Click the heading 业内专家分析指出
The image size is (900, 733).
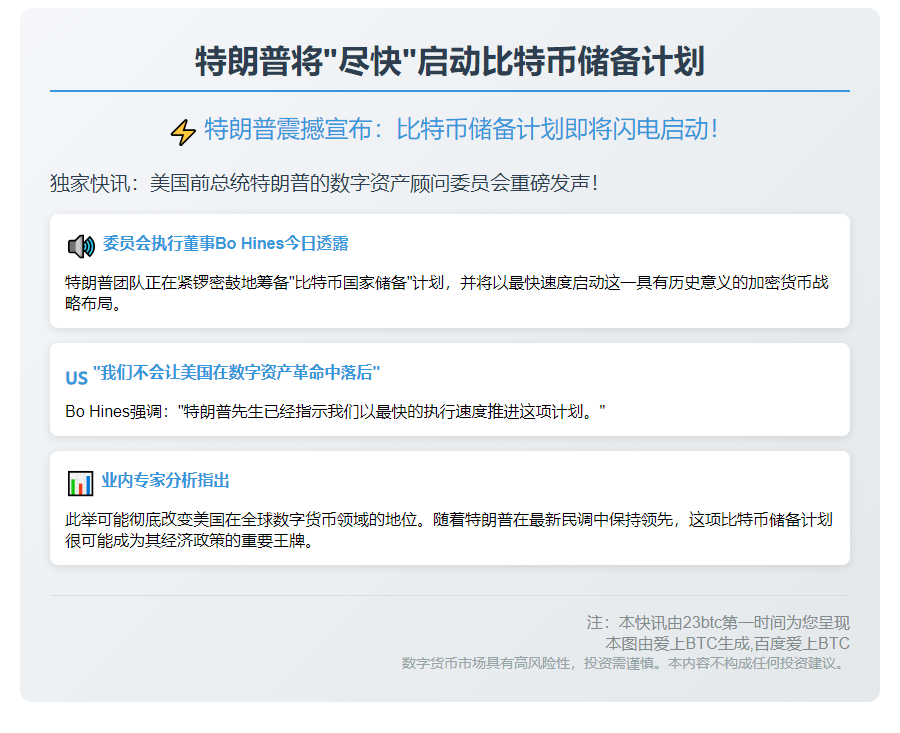pyautogui.click(x=165, y=481)
